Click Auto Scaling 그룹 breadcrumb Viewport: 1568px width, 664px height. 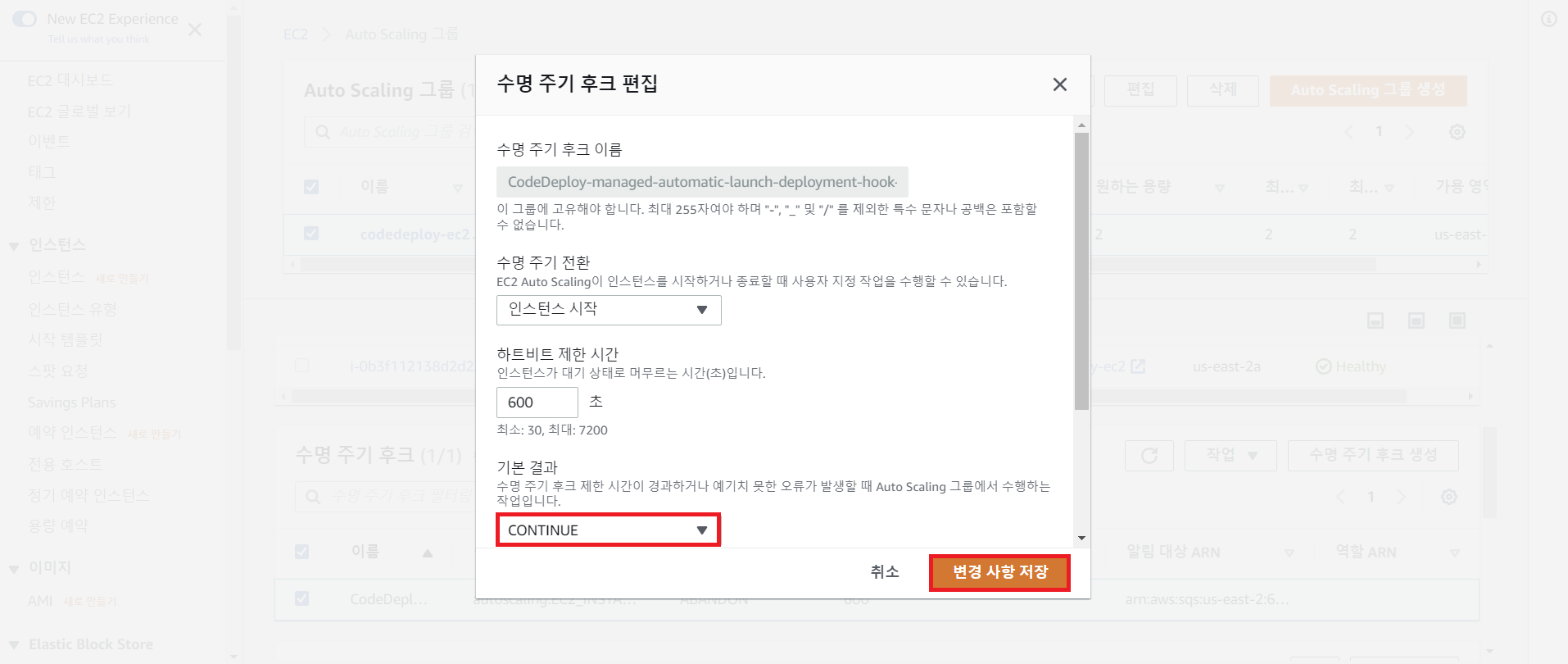pyautogui.click(x=401, y=34)
